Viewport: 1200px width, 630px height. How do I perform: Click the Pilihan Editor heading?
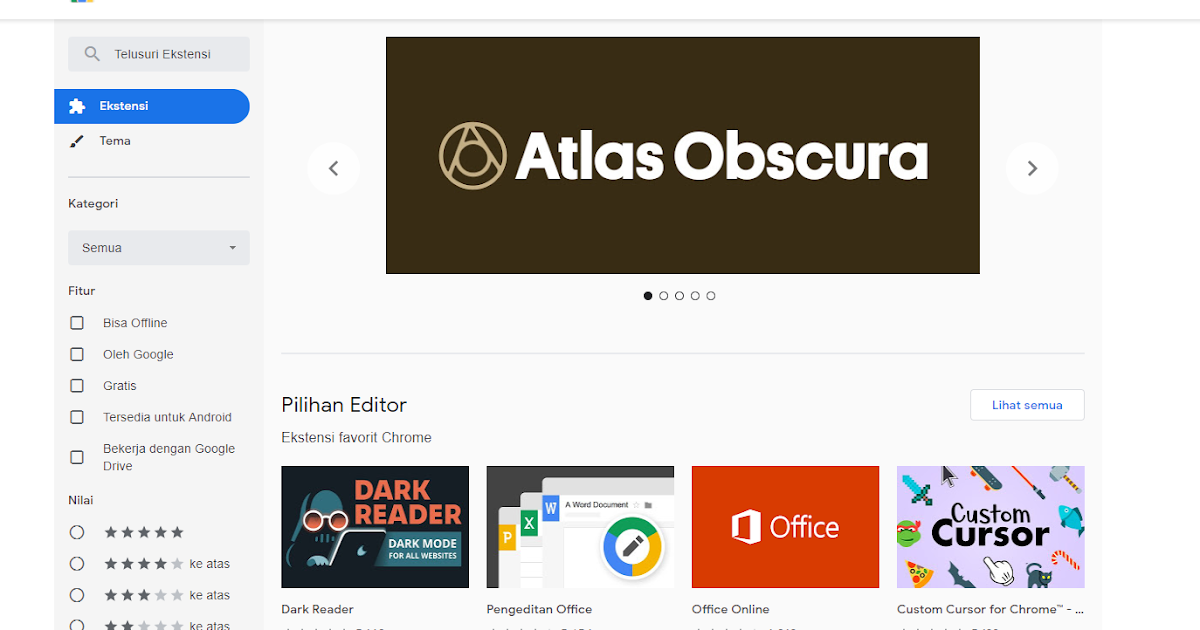click(344, 405)
